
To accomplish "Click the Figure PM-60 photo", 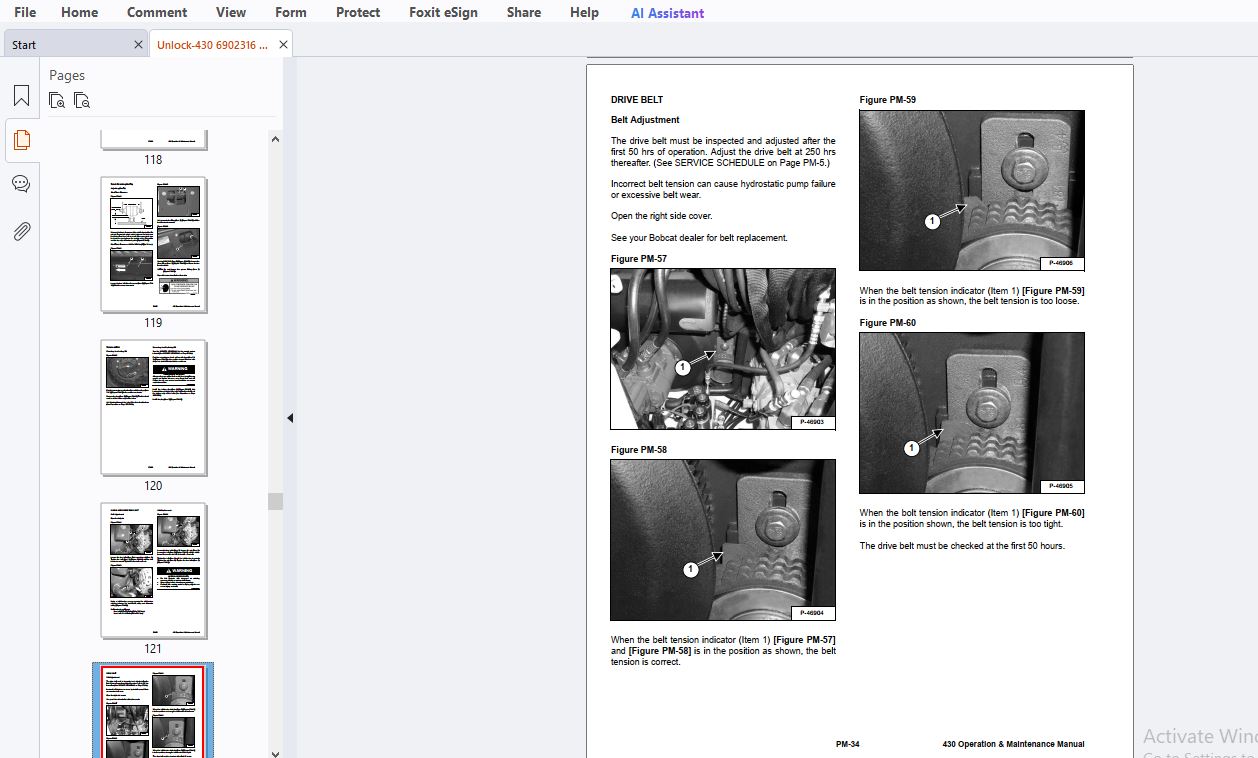I will pos(972,413).
